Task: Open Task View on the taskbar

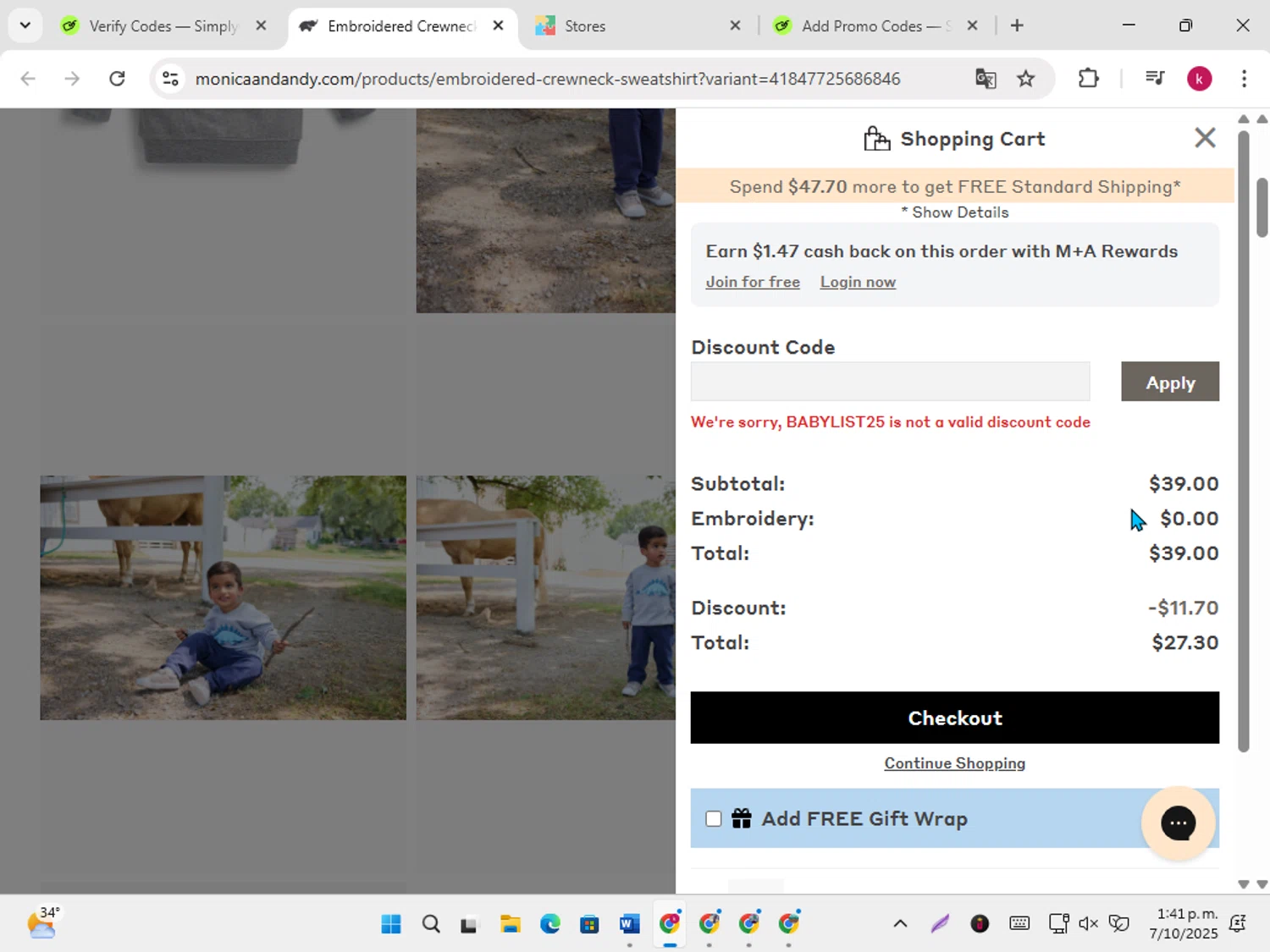Action: [x=469, y=924]
